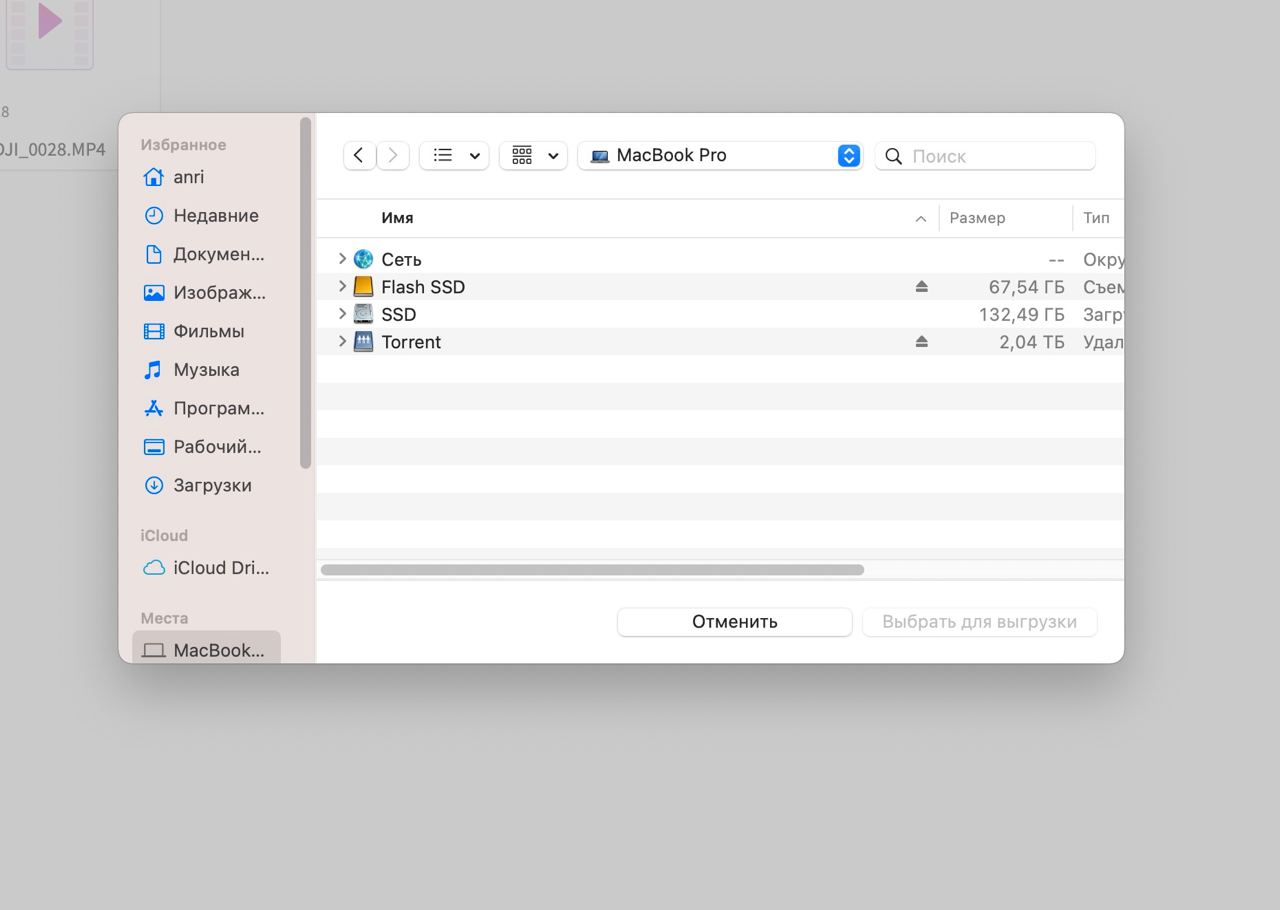Expand the Сеть row

tap(342, 259)
